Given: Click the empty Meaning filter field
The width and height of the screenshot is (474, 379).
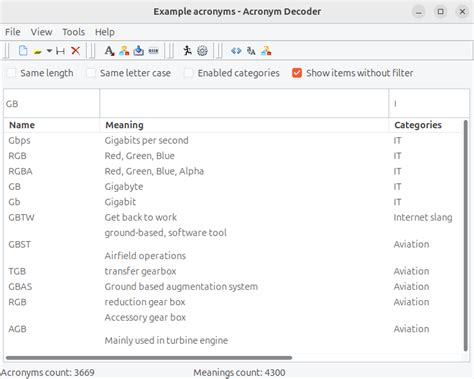Looking at the screenshot, I should click(x=244, y=104).
